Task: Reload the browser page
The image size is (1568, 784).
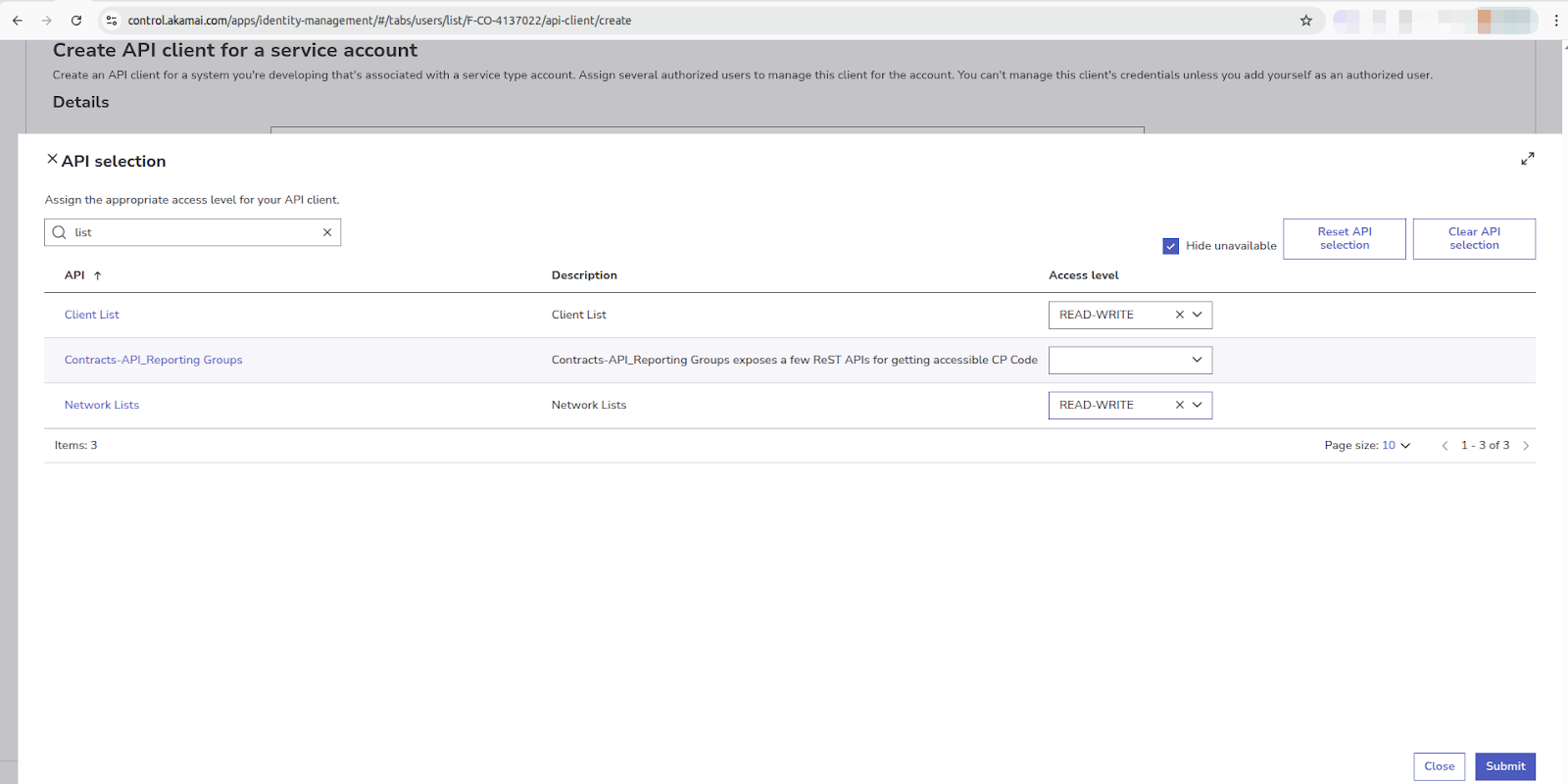Action: 76,21
